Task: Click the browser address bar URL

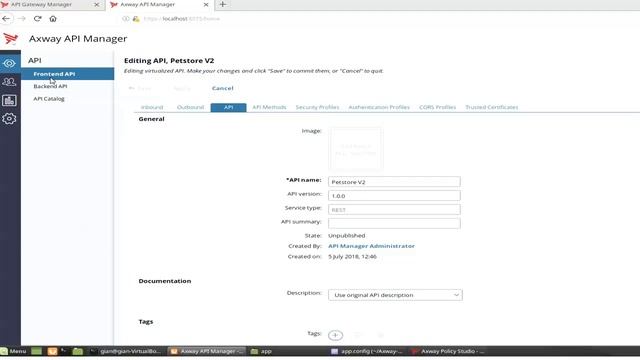Action: (182, 19)
